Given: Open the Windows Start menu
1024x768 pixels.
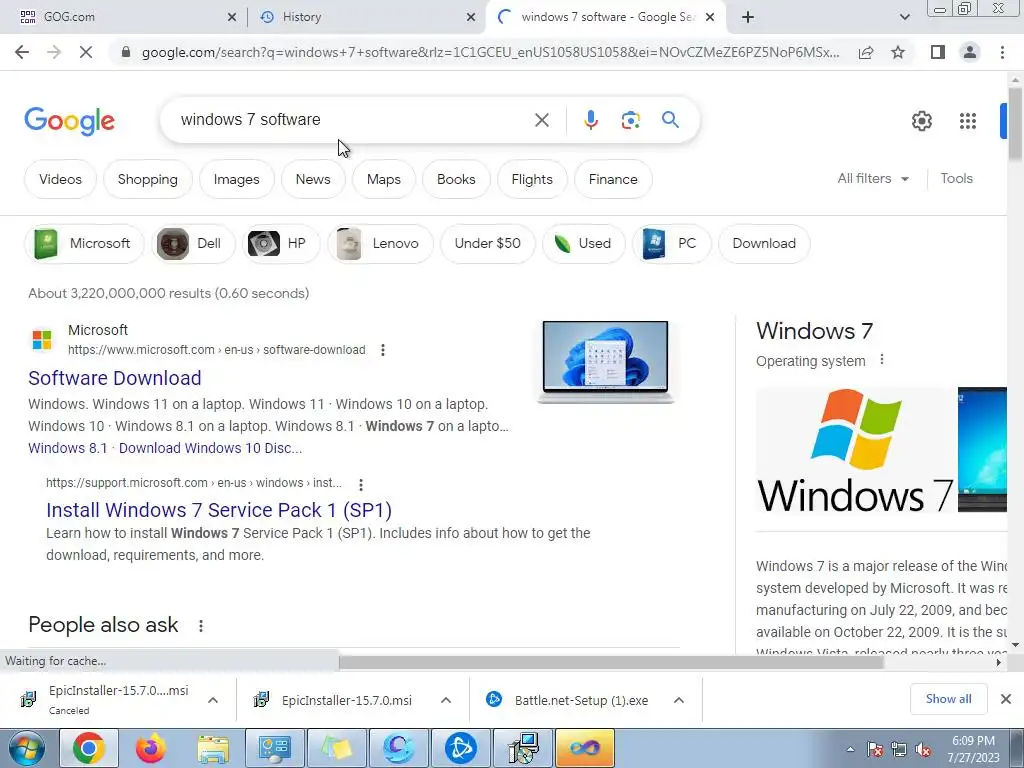Looking at the screenshot, I should (x=25, y=748).
